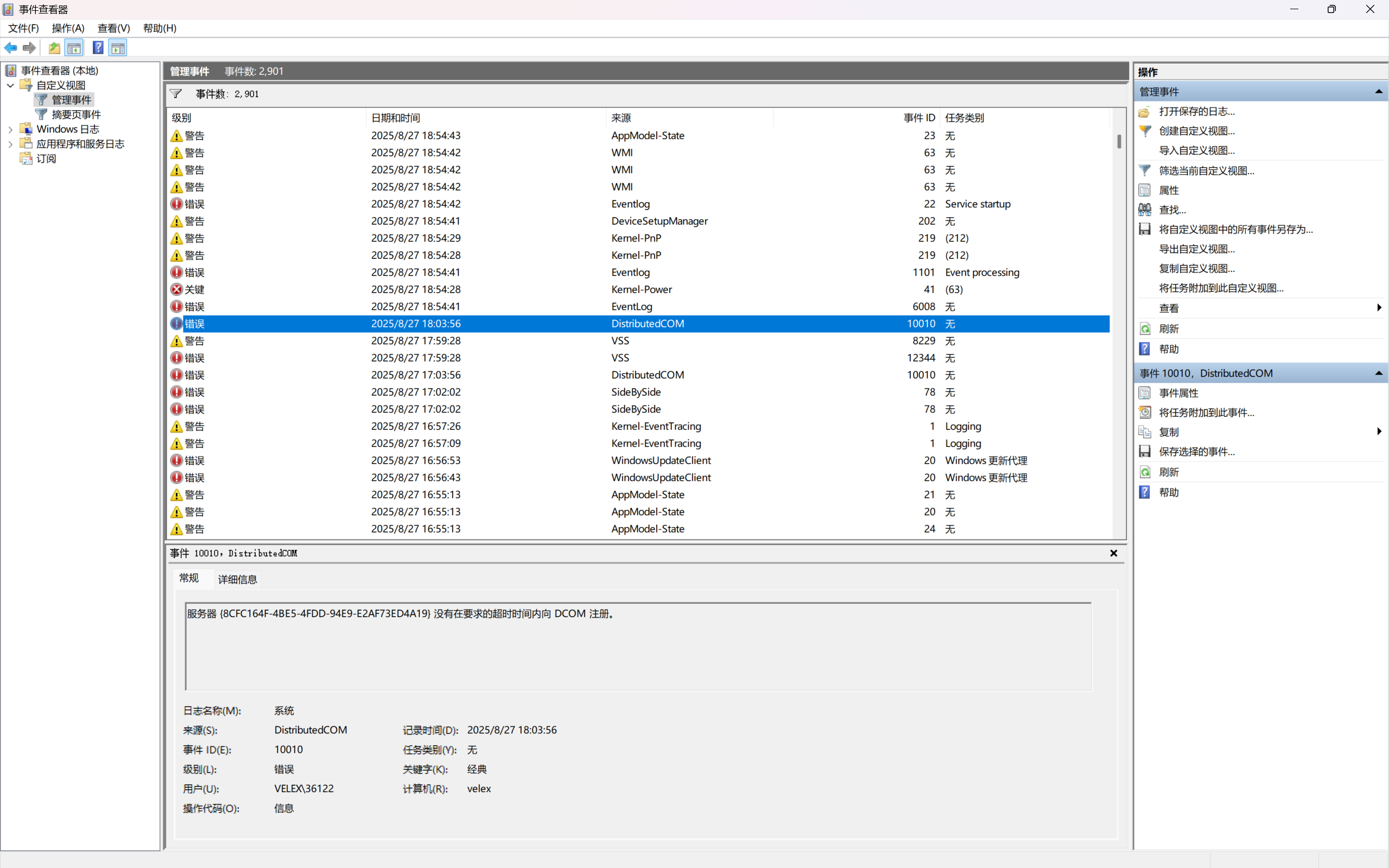Expand the Windows 日志 tree node

point(10,129)
